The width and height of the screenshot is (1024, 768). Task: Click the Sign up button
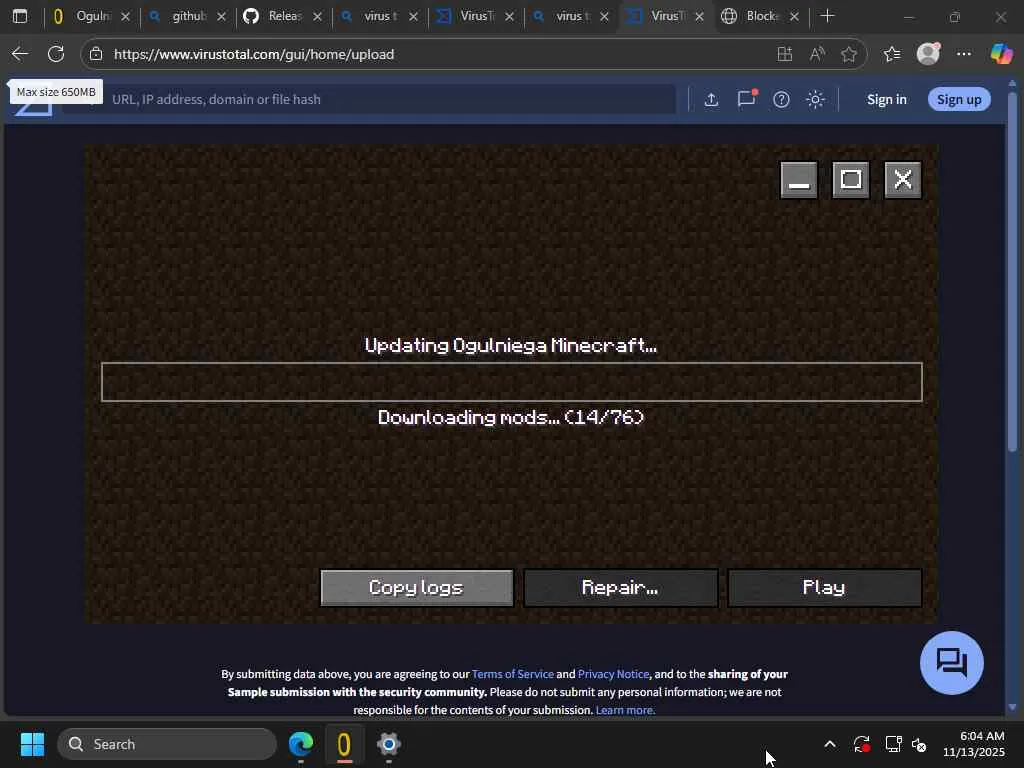tap(959, 99)
